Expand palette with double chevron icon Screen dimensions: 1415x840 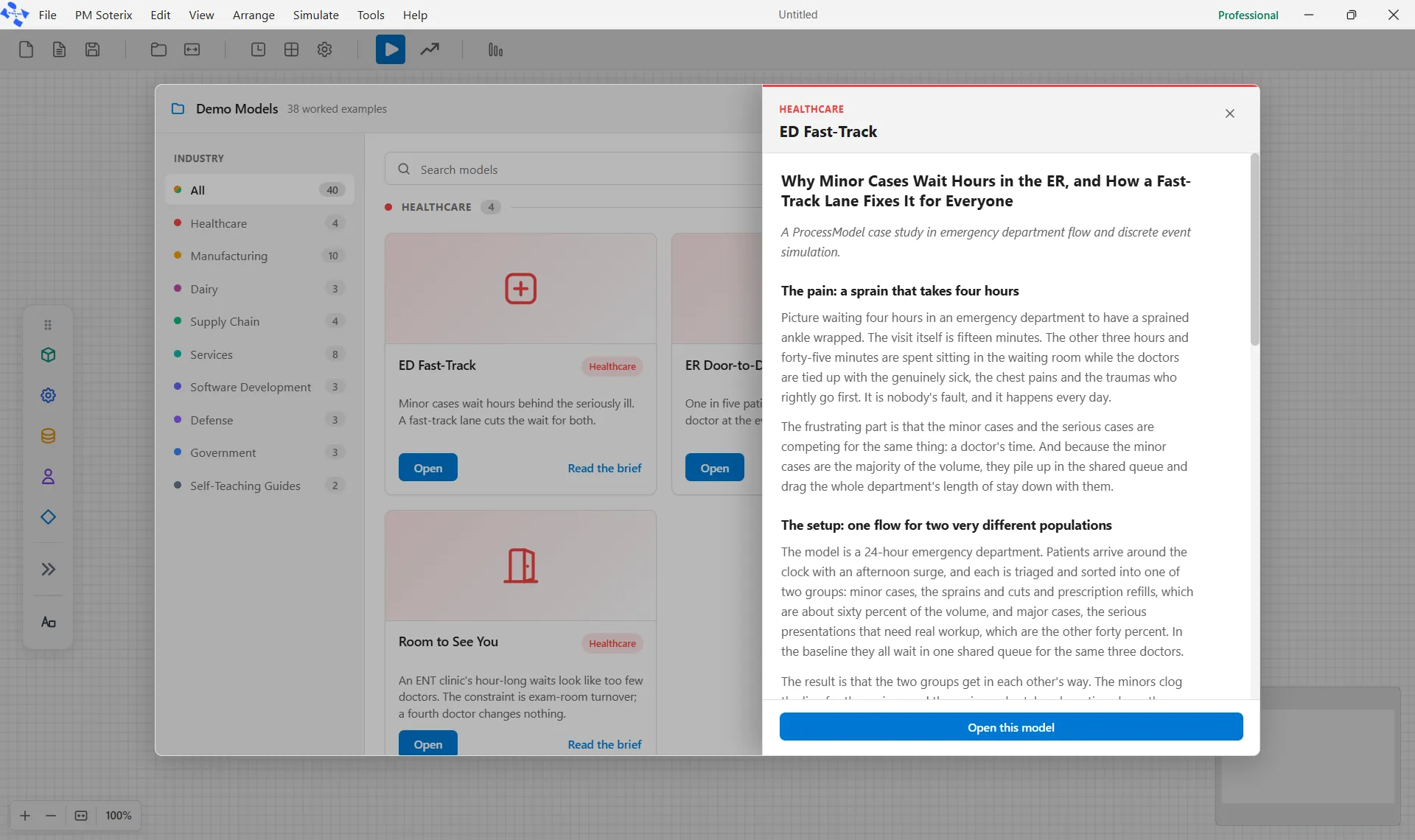(48, 569)
